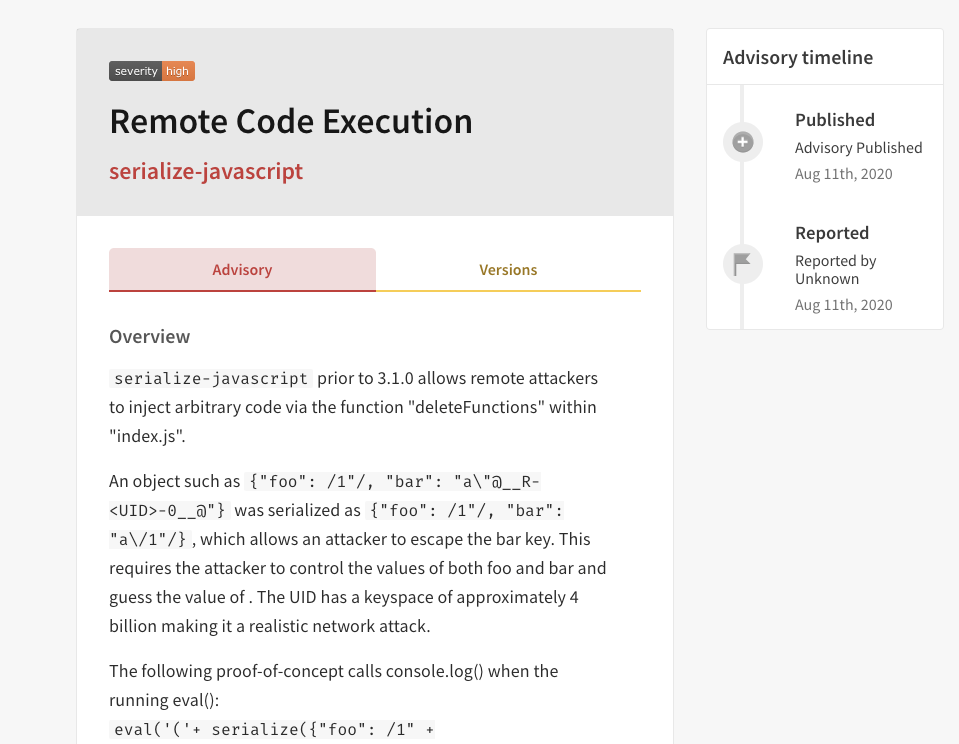Click the plus icon next to Published

pyautogui.click(x=742, y=142)
